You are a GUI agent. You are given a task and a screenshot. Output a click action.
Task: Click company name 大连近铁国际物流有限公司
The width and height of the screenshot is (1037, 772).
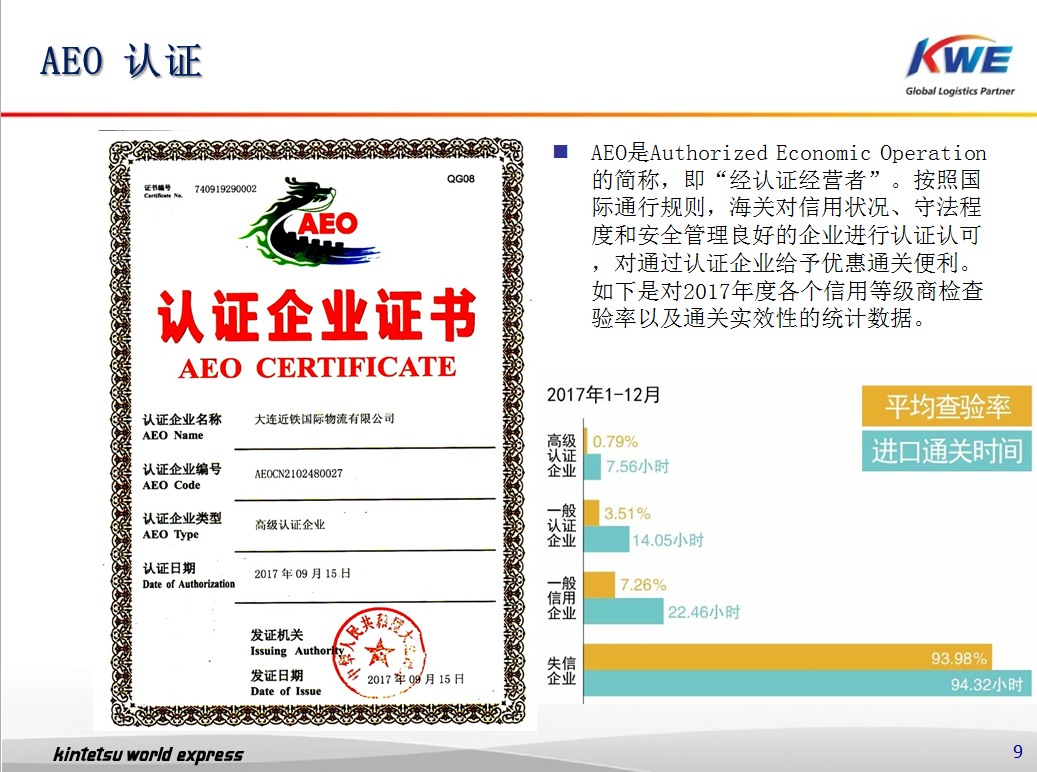pos(324,419)
